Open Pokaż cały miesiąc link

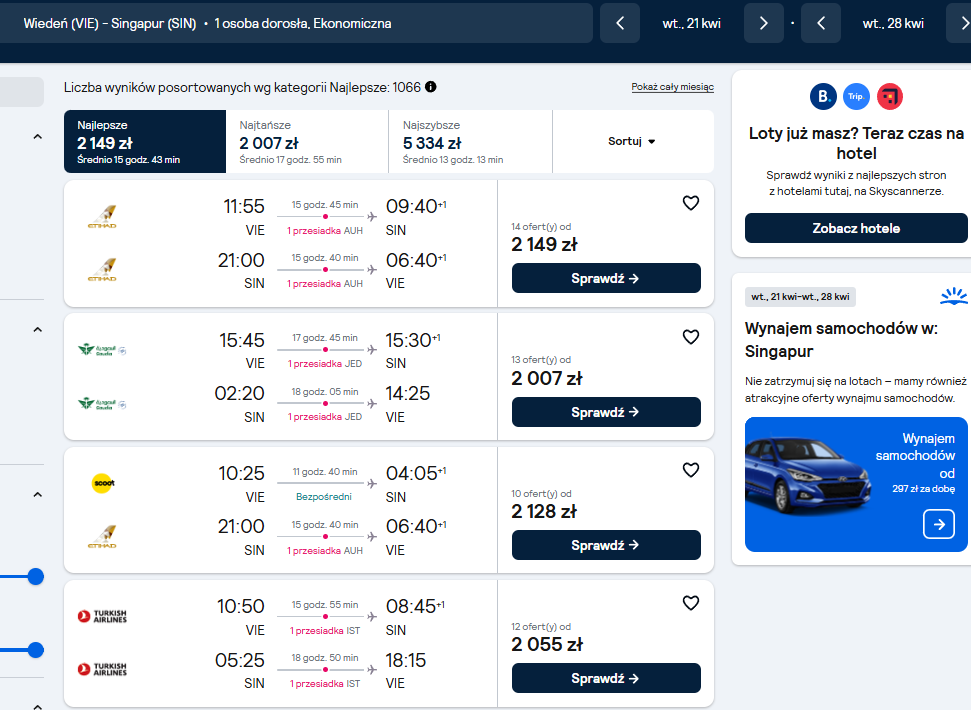click(x=673, y=87)
